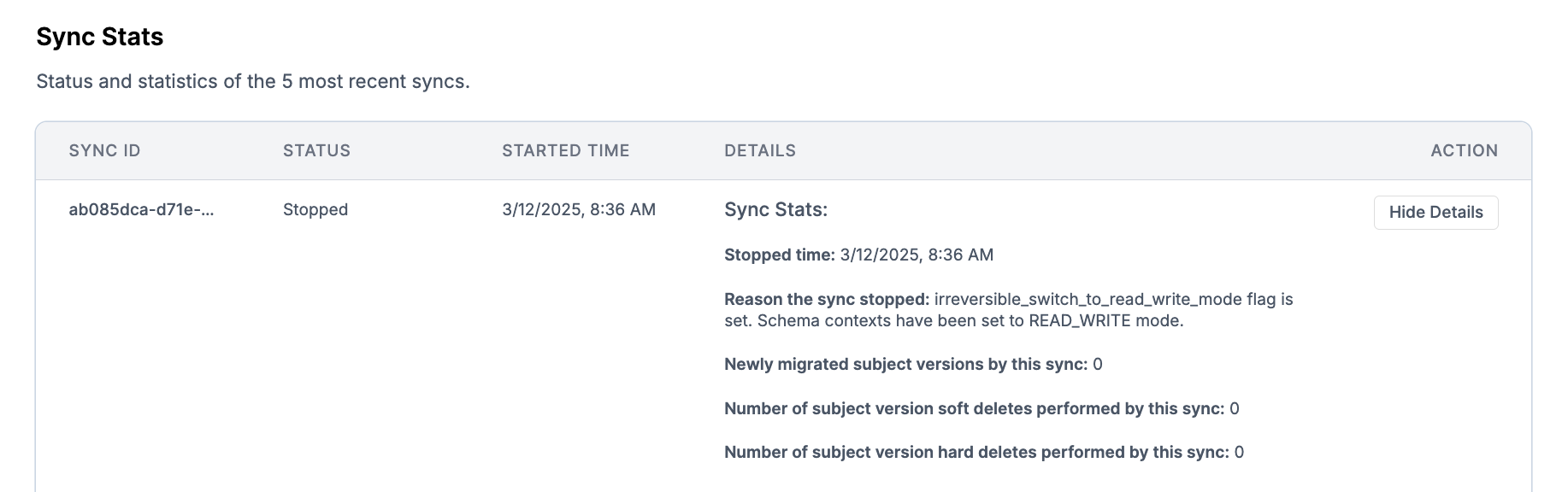Click the started time 3/12/2025, 8:36 AM cell
Screen dimensions: 1568x492
[x=578, y=210]
